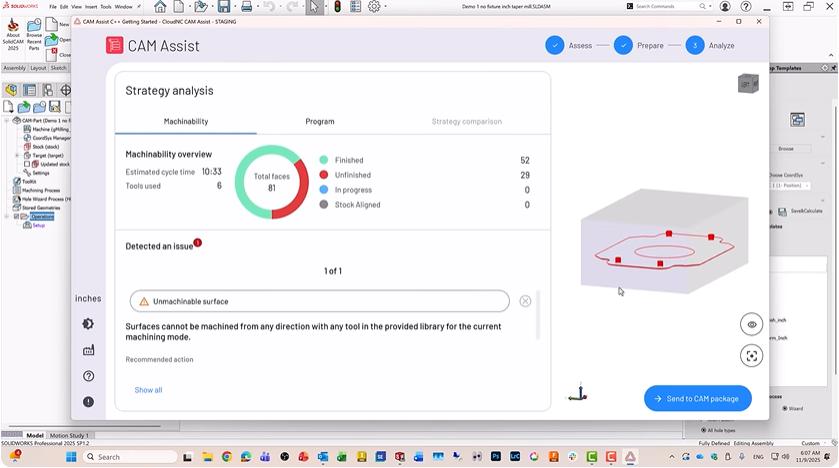Screen dimensions: 839x468
Task: Open the Search Commands dropdown arrow
Action: (x=711, y=6)
